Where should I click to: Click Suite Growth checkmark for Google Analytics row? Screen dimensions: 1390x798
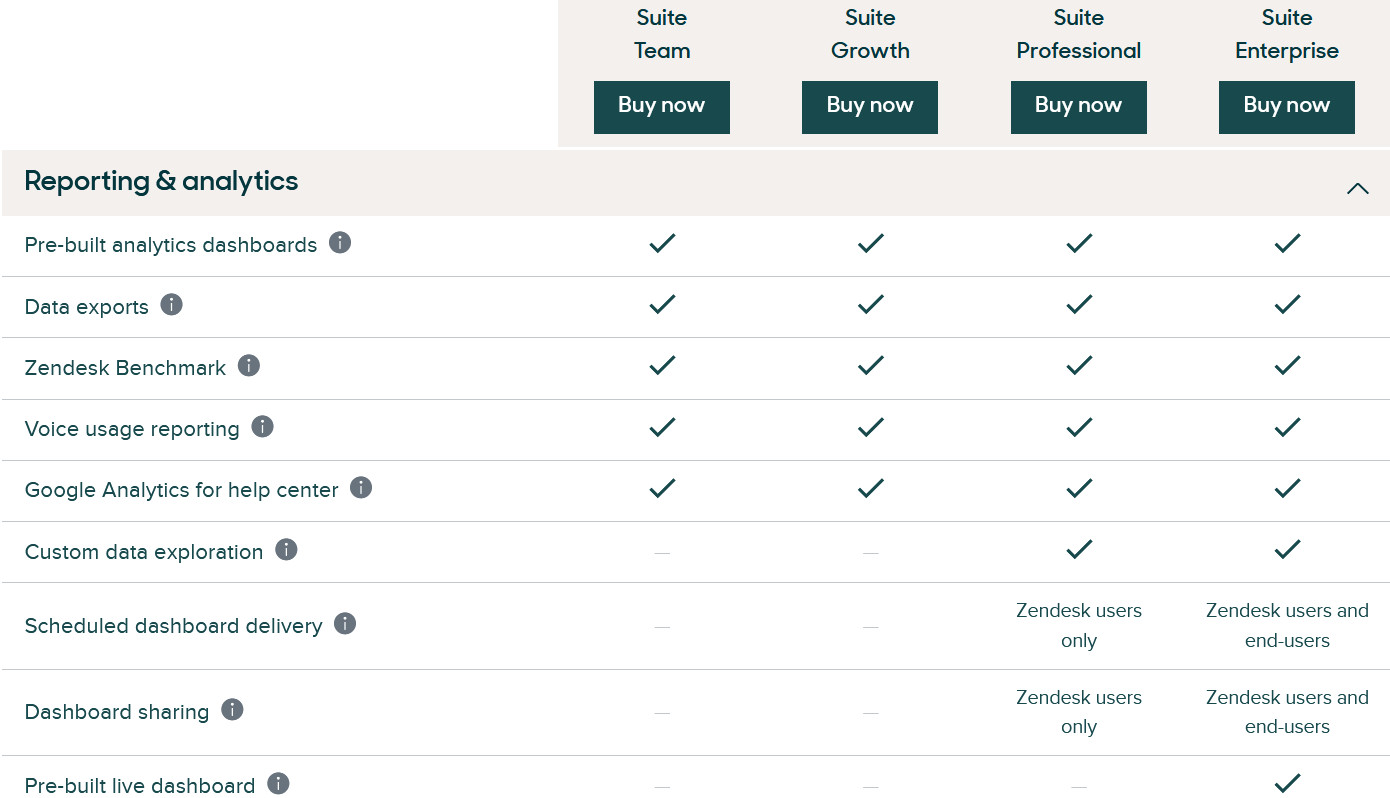[870, 488]
